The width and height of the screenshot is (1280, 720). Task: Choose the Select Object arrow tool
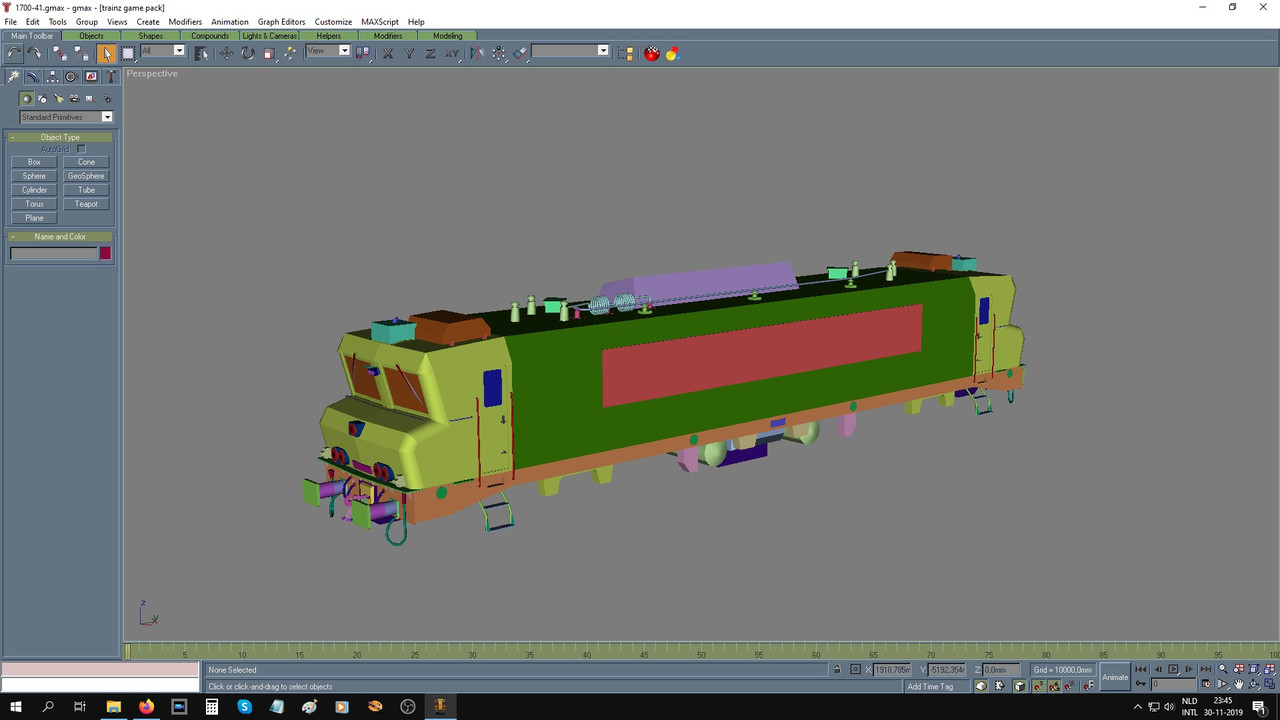107,53
